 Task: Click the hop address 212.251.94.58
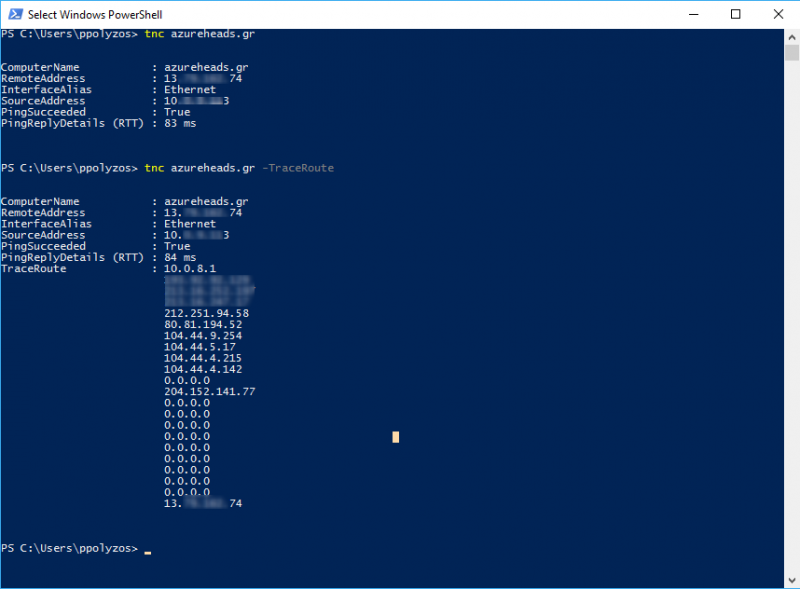206,313
